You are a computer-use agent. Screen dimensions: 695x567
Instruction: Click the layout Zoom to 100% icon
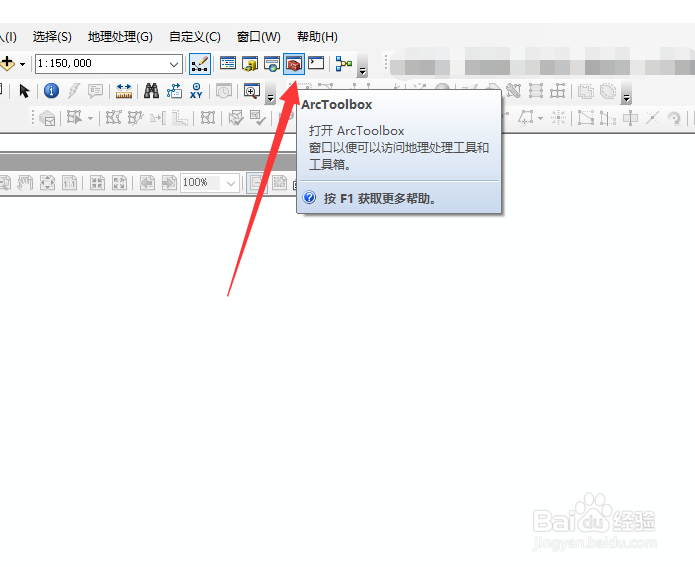click(x=69, y=182)
